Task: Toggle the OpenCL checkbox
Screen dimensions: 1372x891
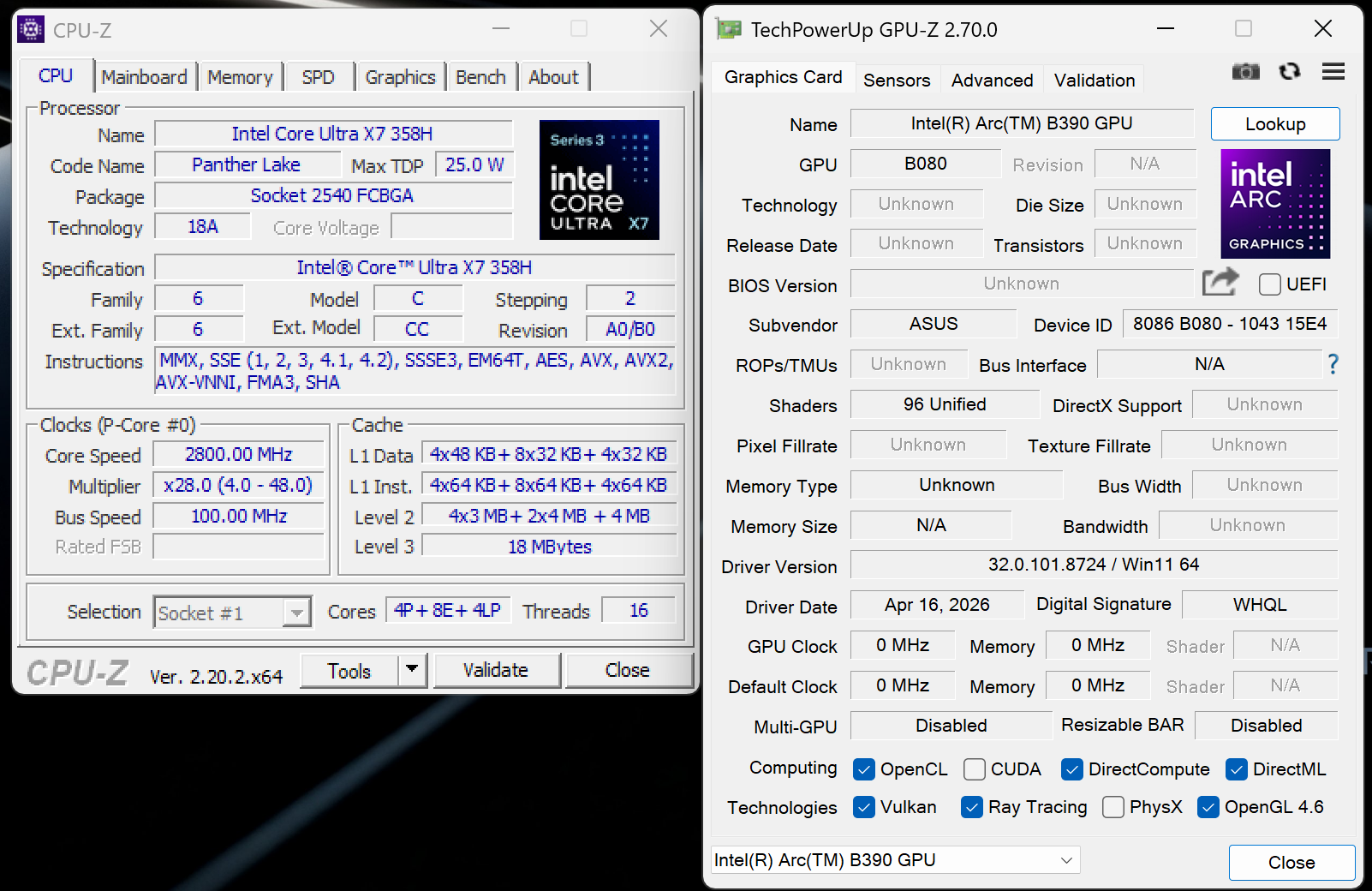Action: [864, 769]
